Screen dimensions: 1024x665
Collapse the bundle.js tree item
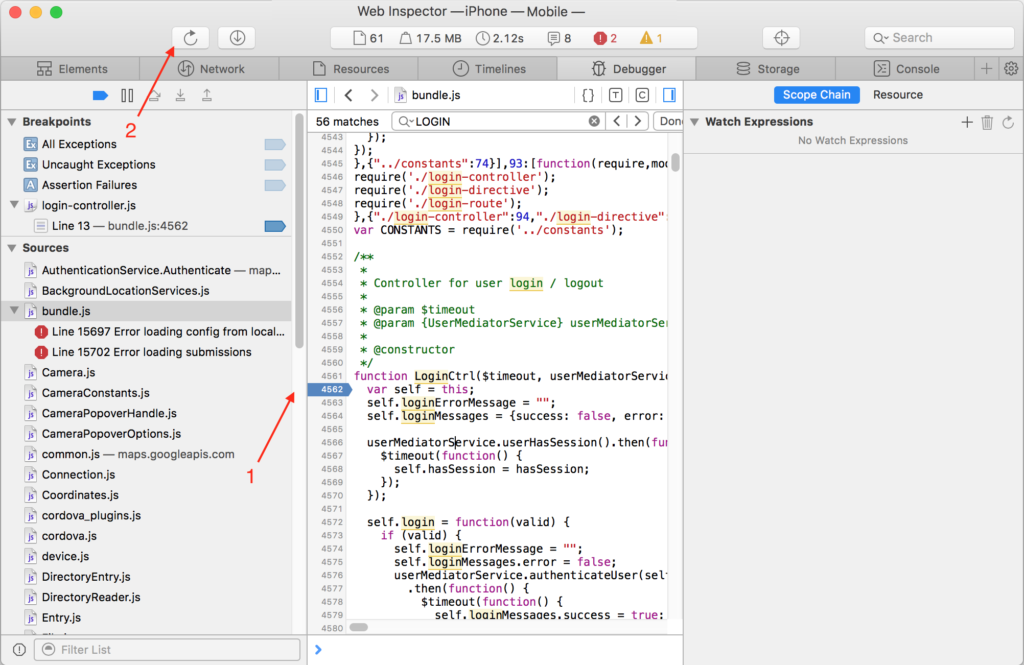click(x=14, y=311)
